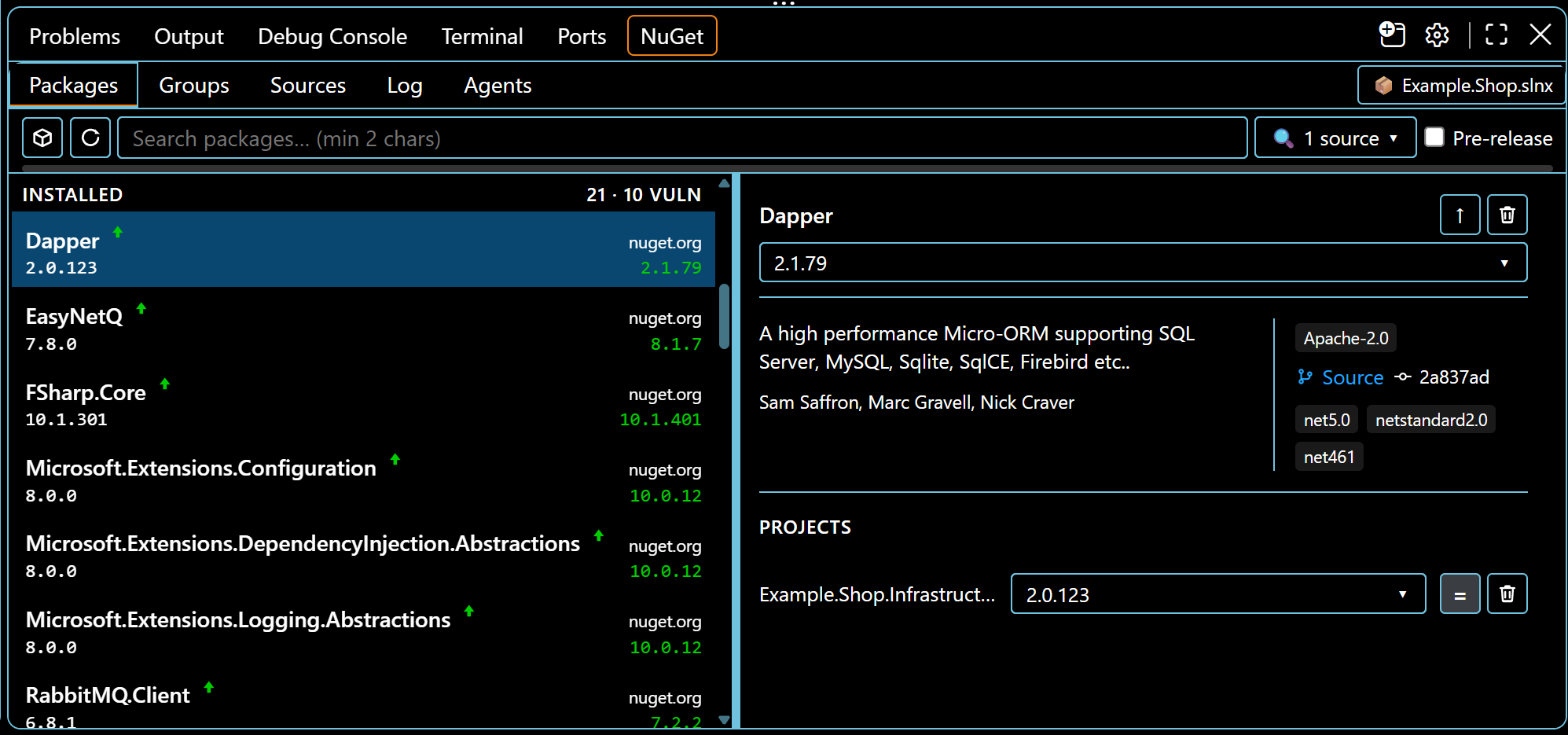This screenshot has width=1568, height=735.
Task: Uninstall Dapper using the top trash icon
Action: [x=1507, y=215]
